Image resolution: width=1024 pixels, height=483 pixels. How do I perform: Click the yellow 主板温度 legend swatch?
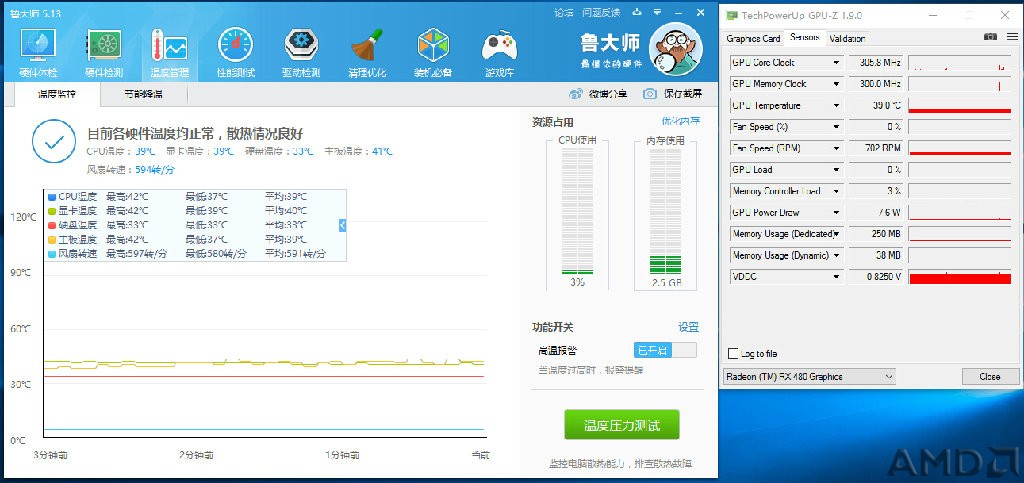click(52, 240)
